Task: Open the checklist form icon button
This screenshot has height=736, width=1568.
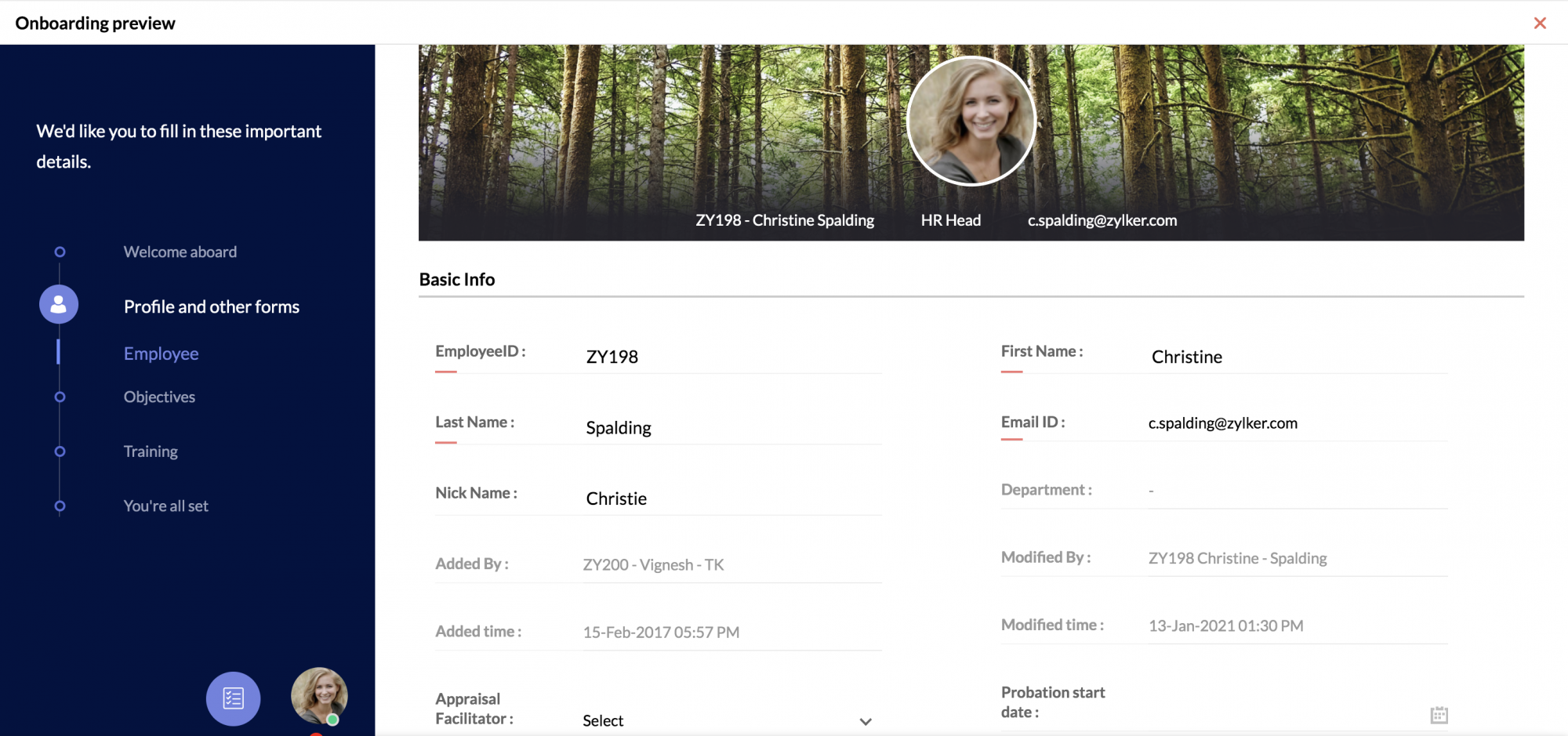Action: click(233, 698)
